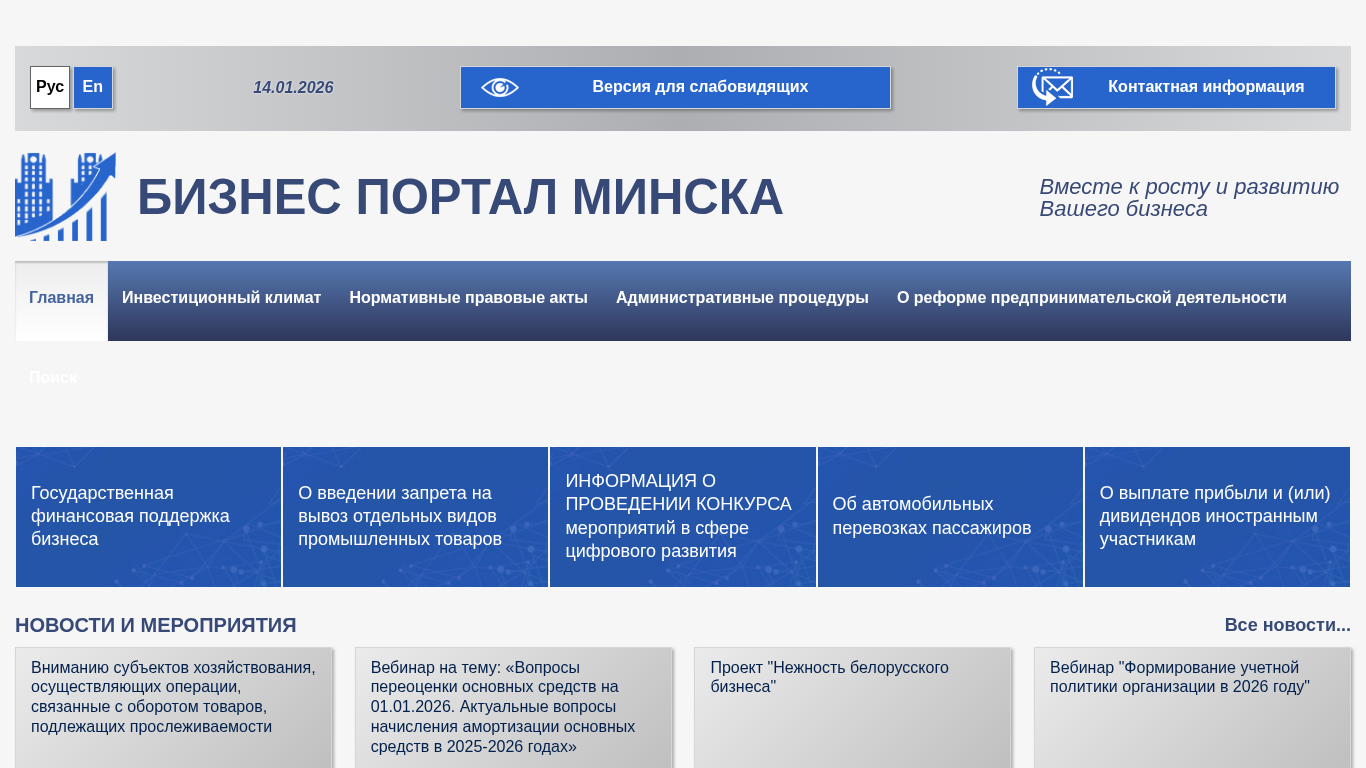
Task: Select the Главная menu tab
Action: 61,298
